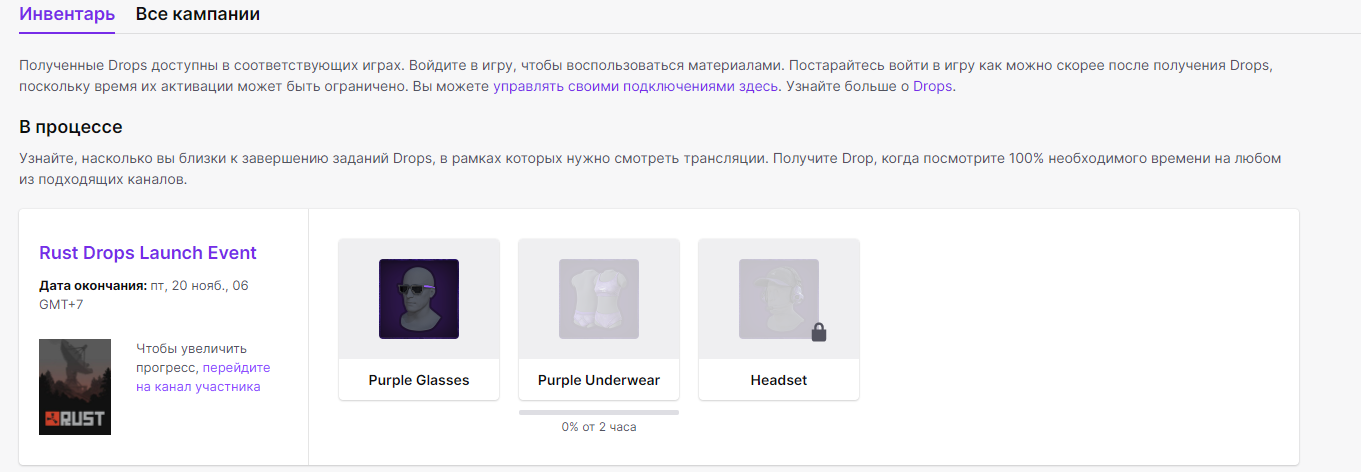The image size is (1361, 472).
Task: Click the lock icon on Headset
Action: pyautogui.click(x=819, y=333)
